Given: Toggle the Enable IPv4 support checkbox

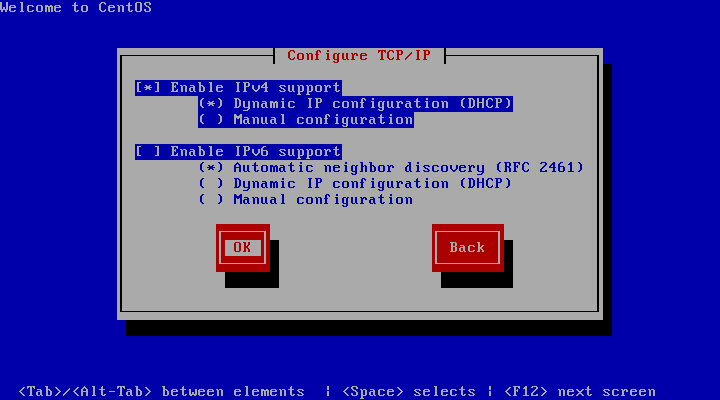Looking at the screenshot, I should pos(238,88).
